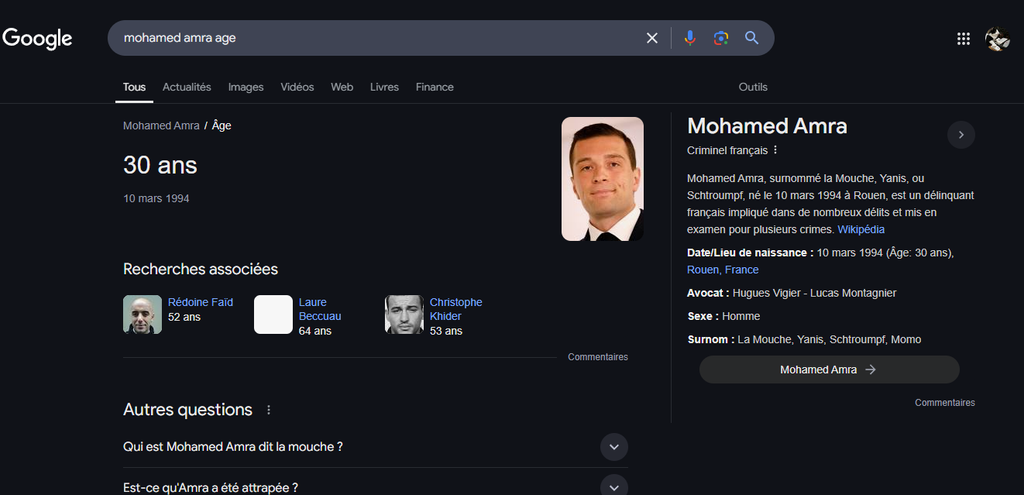
Task: Open the Google account avatar menu
Action: pyautogui.click(x=997, y=38)
